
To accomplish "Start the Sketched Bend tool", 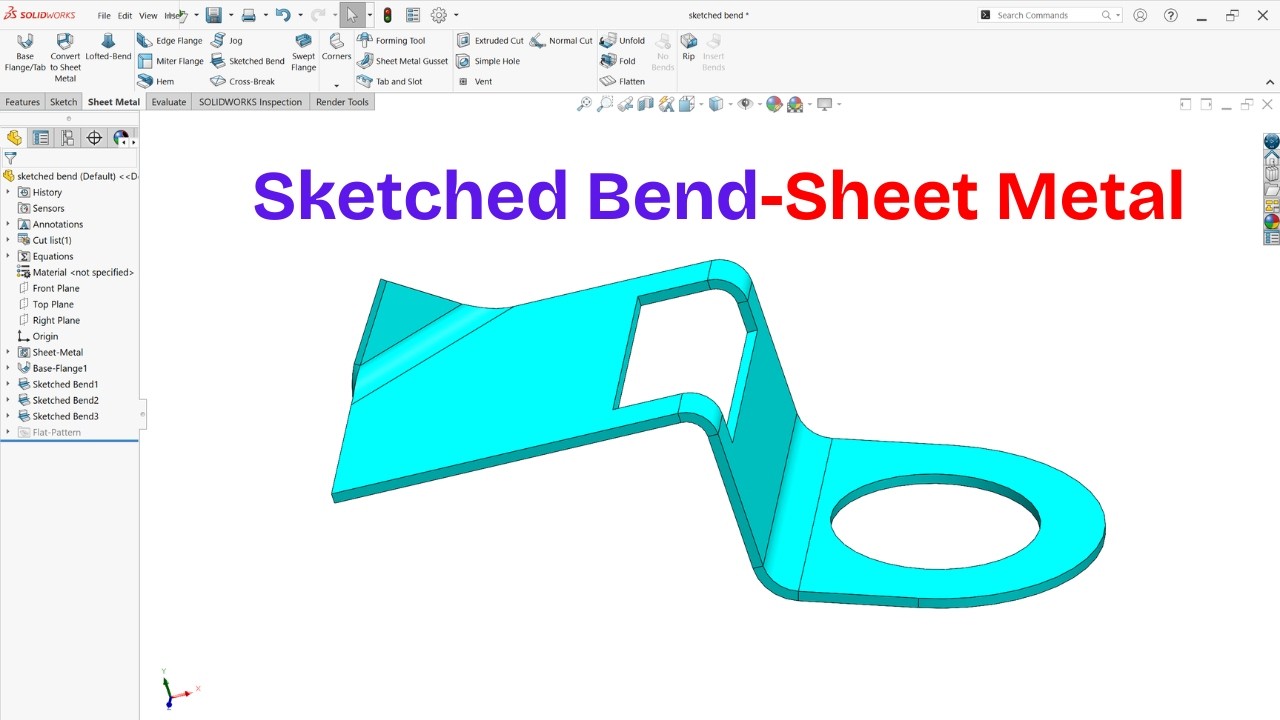I will click(247, 61).
